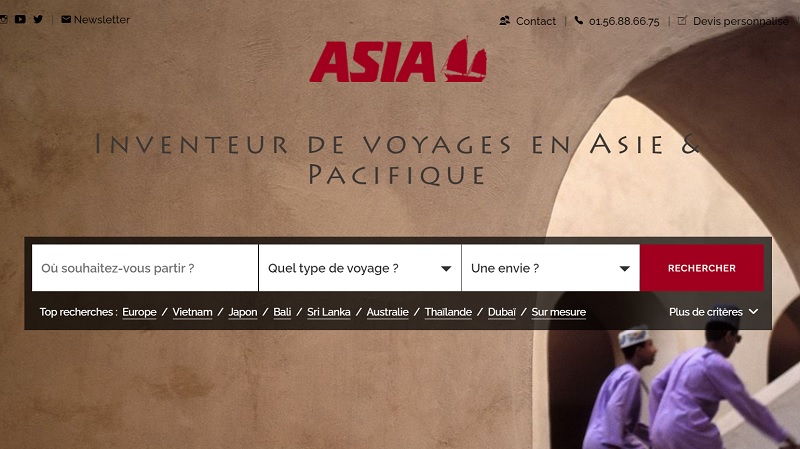Screen dimensions: 800x449
Task: Select the Japon top search link
Action: coord(243,312)
